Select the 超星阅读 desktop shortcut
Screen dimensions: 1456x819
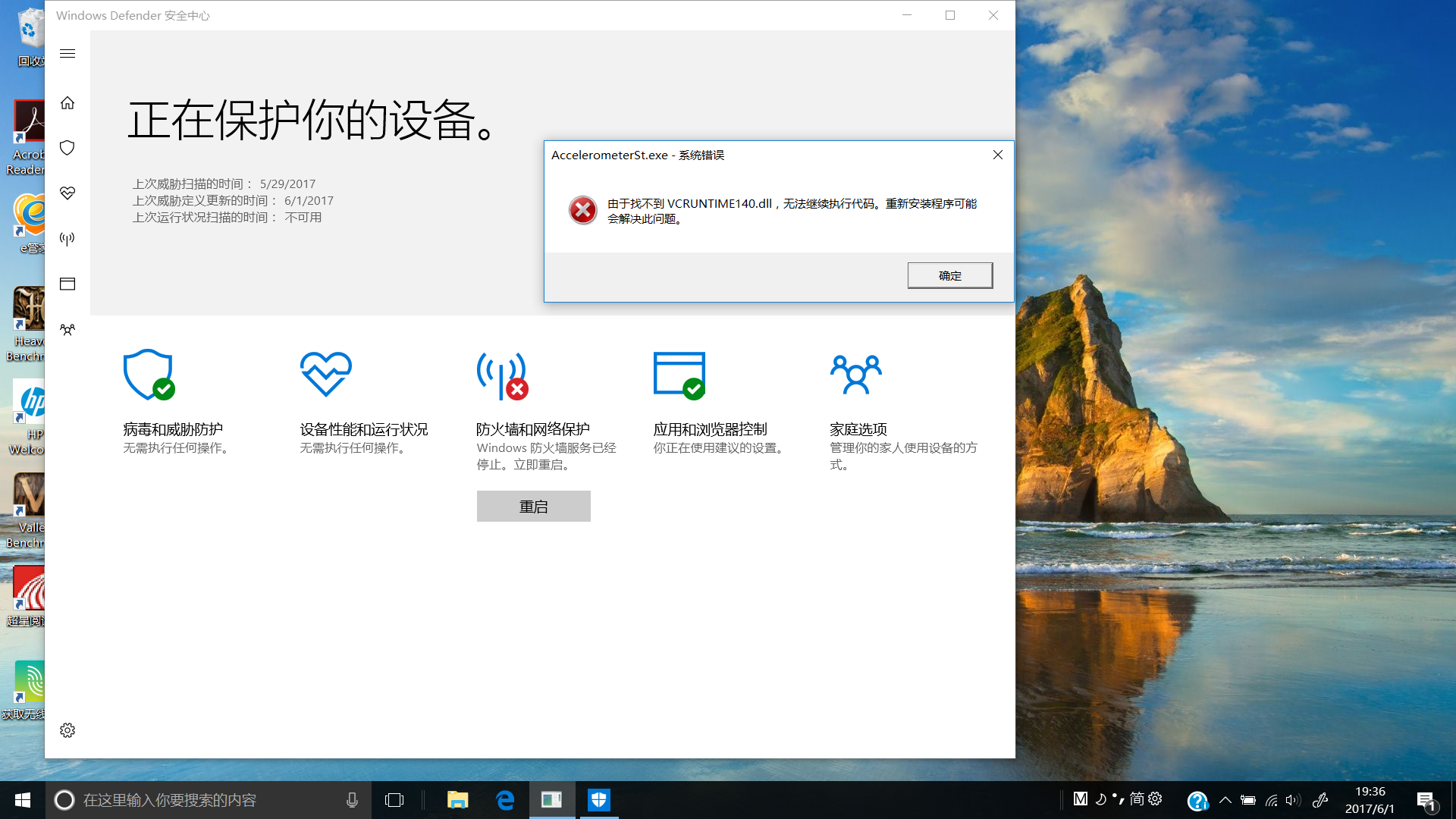[27, 596]
